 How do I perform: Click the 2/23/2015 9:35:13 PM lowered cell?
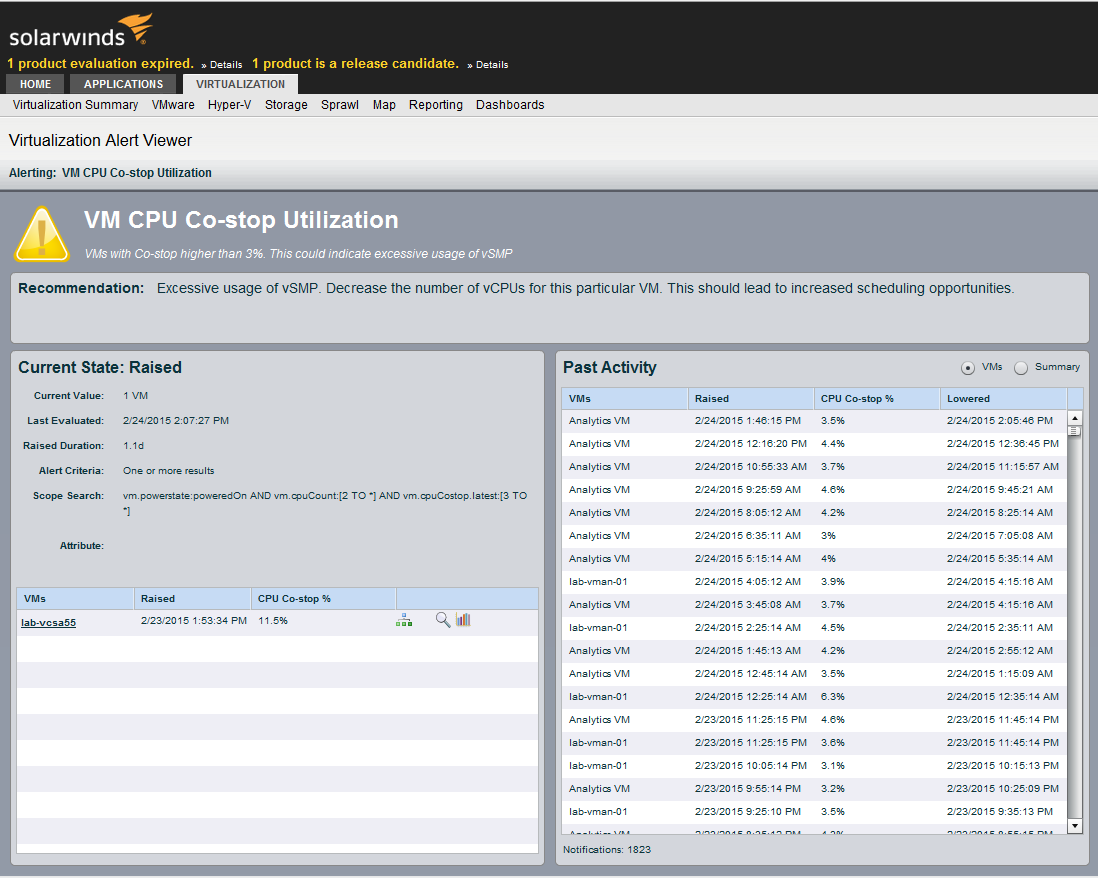[1000, 812]
